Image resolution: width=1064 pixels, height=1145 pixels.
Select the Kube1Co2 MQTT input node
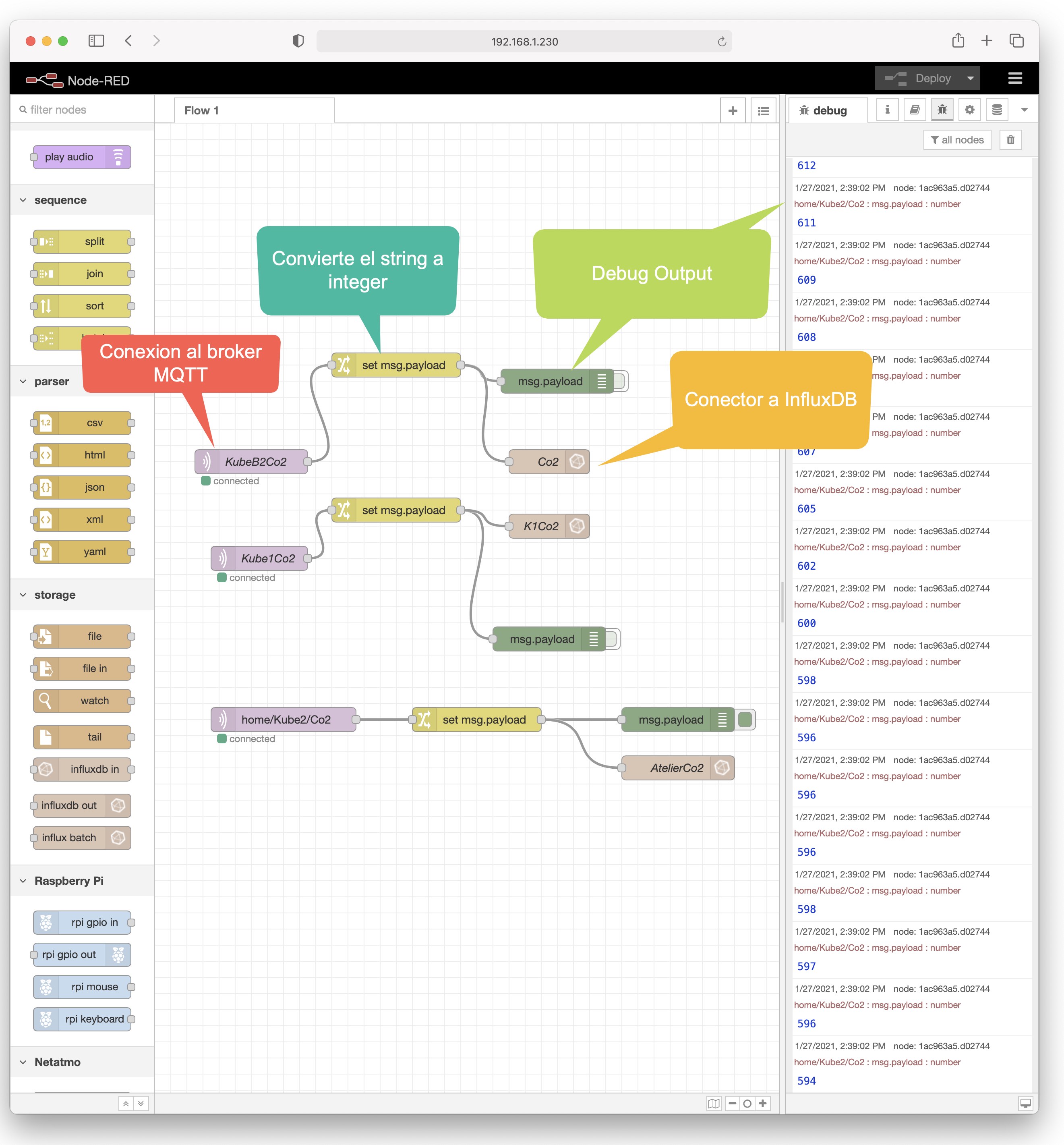(259, 559)
